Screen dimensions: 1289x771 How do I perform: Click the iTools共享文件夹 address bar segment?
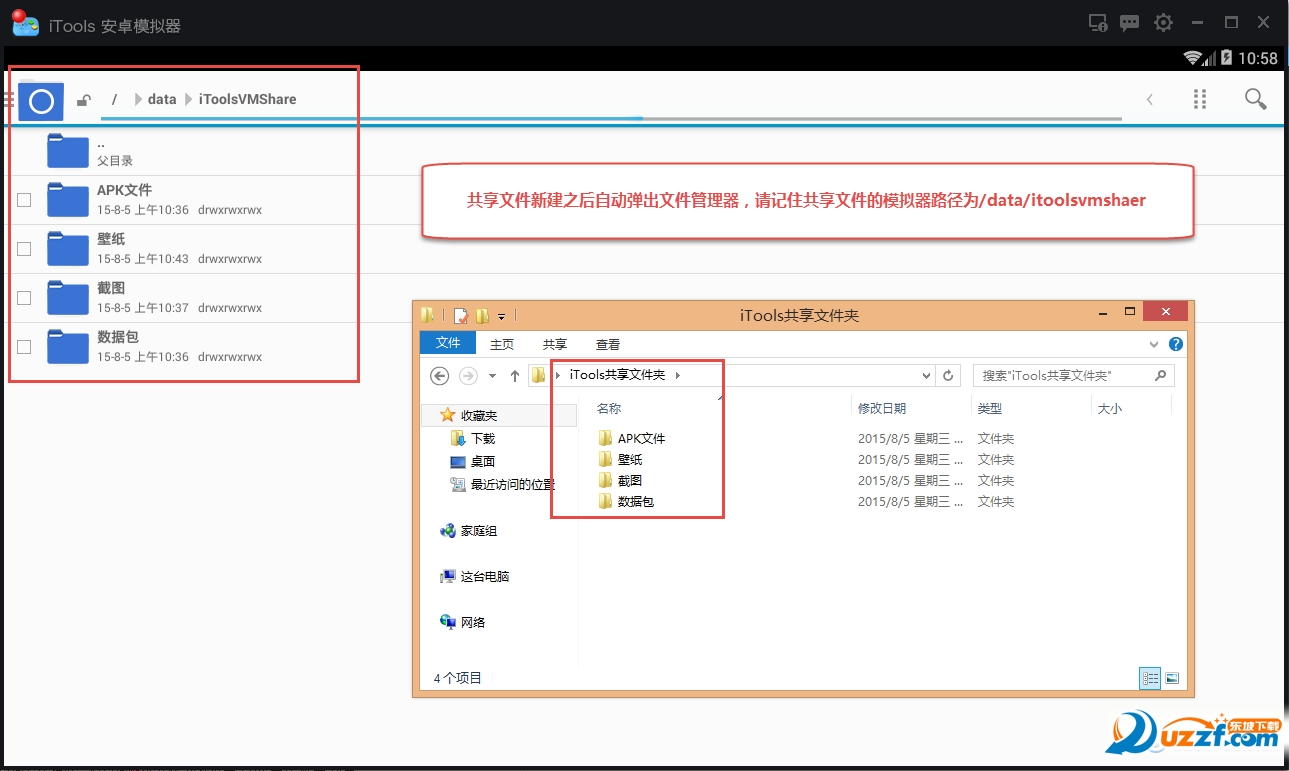tap(617, 375)
